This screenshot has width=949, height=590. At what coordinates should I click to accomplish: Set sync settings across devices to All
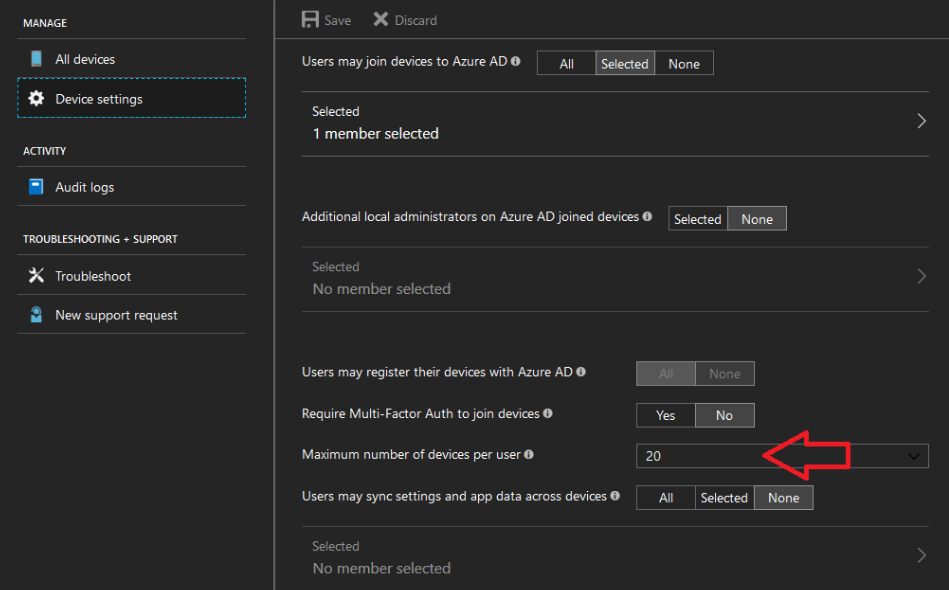tap(666, 497)
